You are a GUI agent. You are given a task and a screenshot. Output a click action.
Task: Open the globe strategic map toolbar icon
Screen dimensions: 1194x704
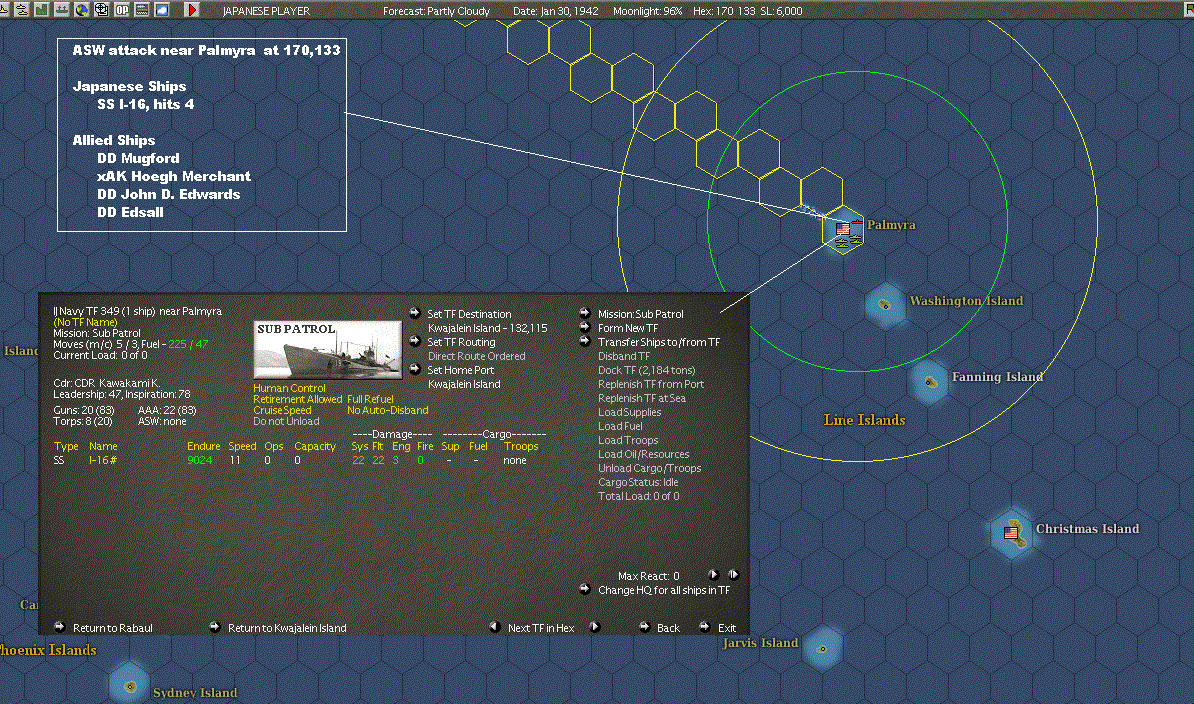81,10
